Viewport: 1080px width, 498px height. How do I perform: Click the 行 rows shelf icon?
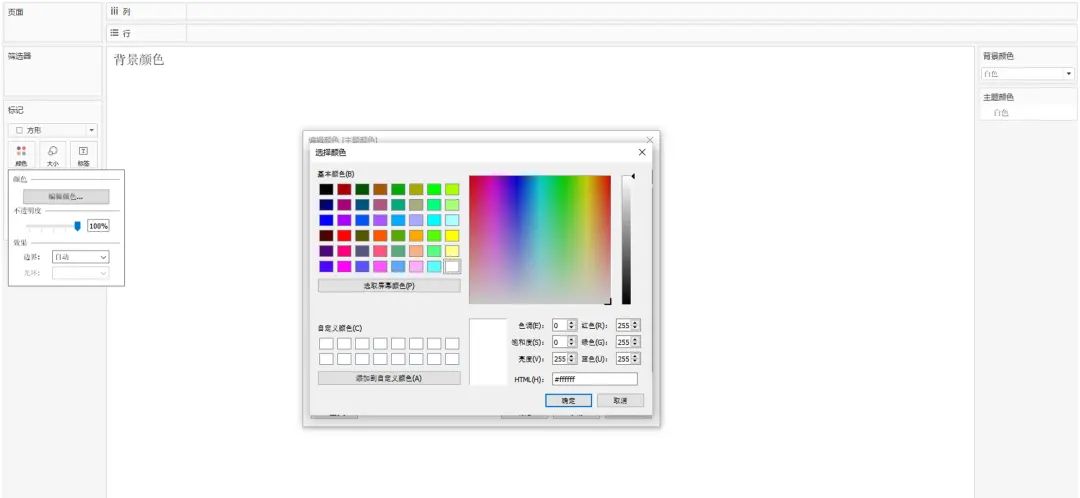click(114, 32)
